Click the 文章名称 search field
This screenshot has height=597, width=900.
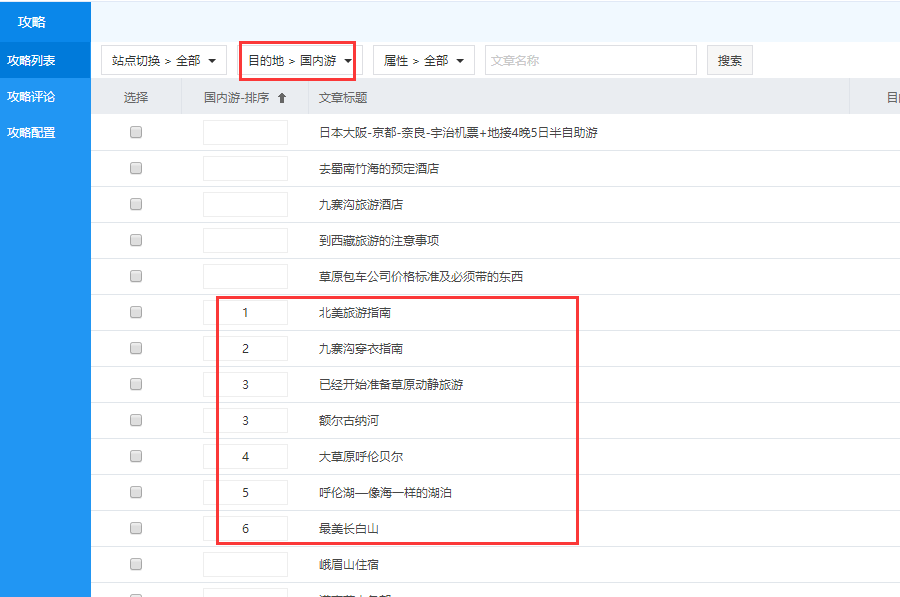tap(590, 61)
